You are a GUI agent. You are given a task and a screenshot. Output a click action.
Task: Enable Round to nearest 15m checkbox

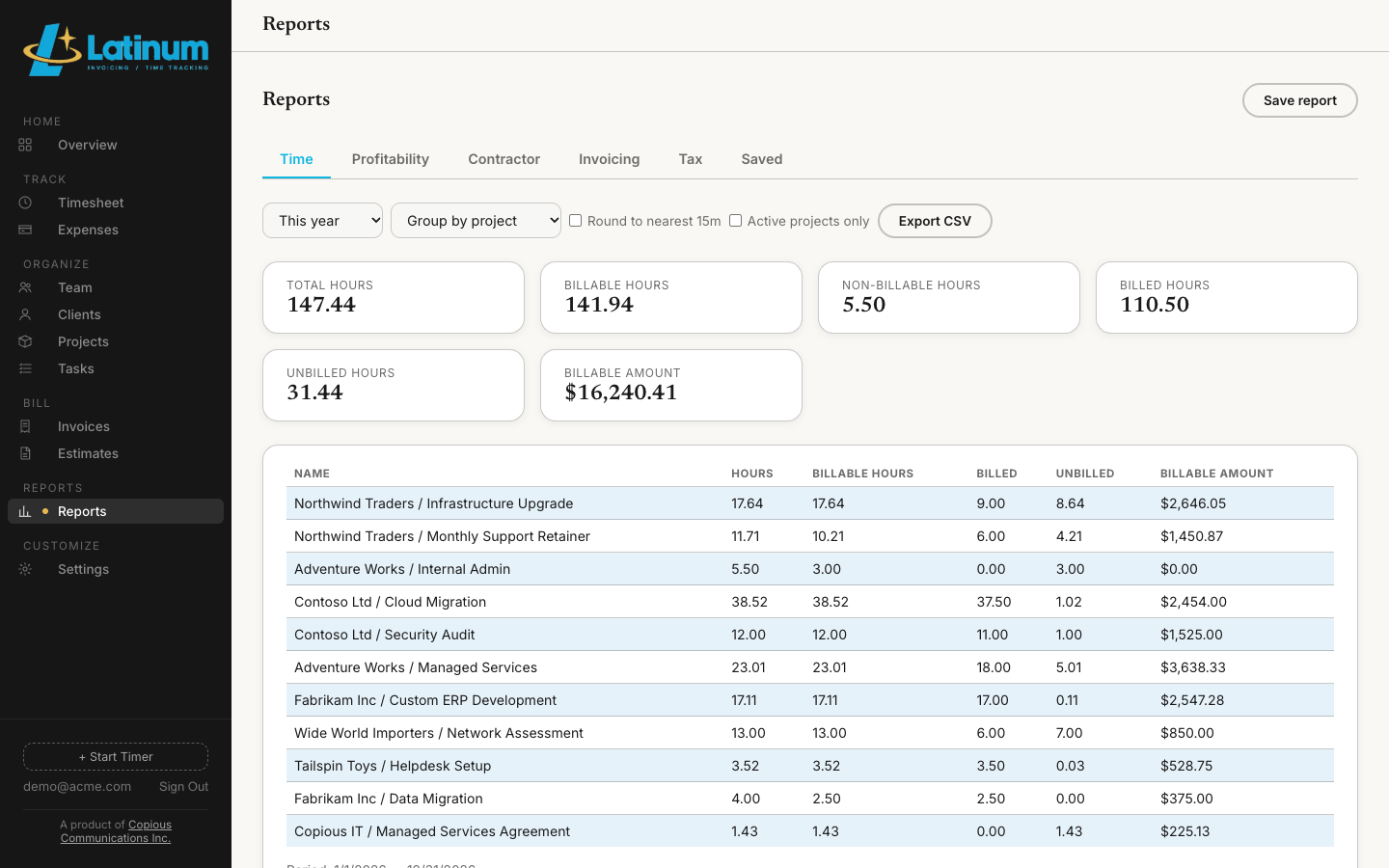[575, 221]
